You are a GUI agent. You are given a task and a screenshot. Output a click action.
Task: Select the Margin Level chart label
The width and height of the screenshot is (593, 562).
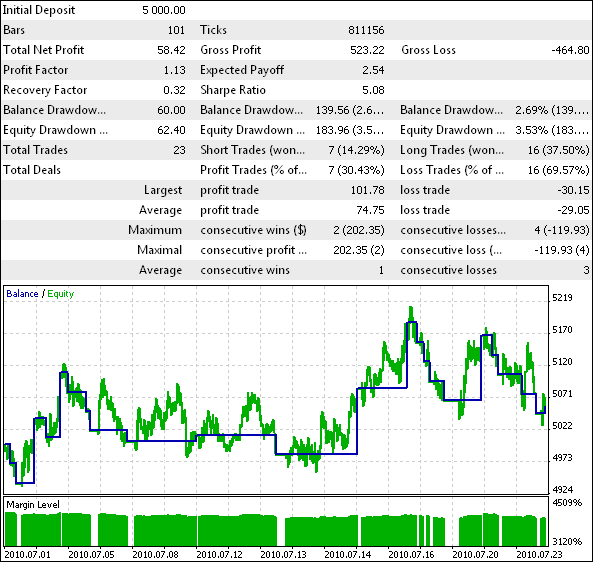33,505
